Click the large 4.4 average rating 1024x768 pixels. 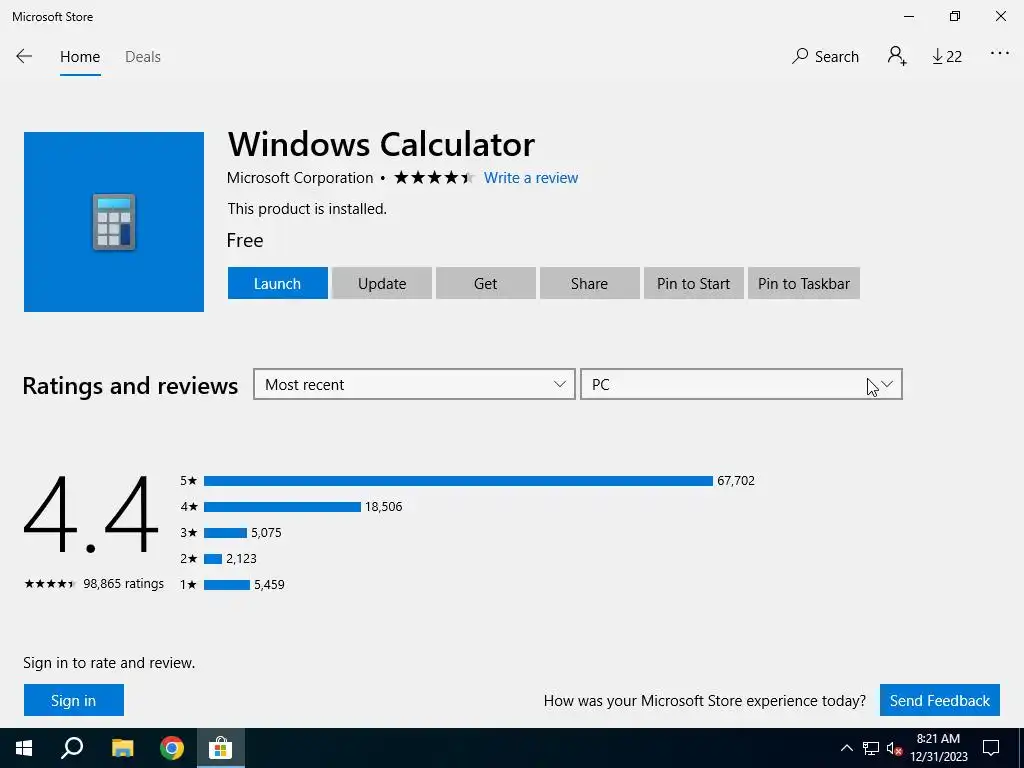91,514
